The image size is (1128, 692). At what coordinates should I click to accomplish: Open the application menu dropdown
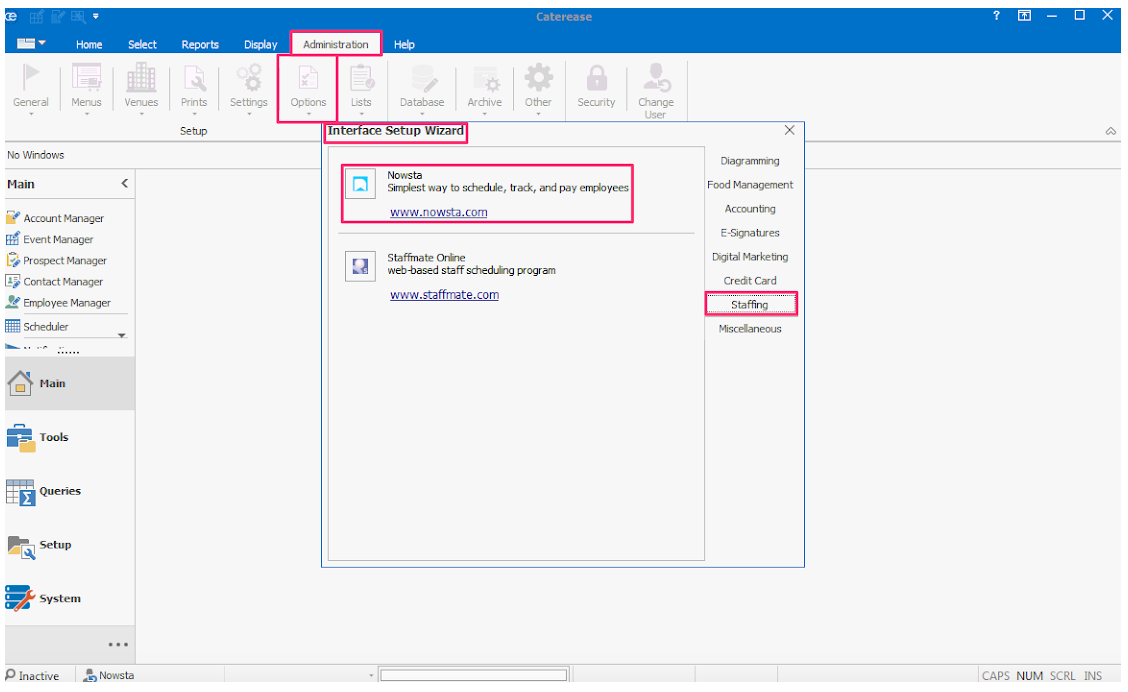coord(31,43)
